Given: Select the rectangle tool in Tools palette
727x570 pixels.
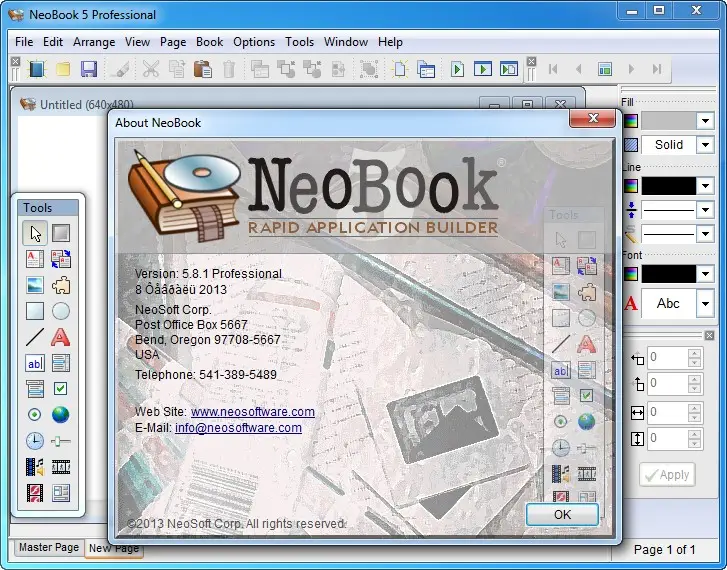Looking at the screenshot, I should click(35, 311).
